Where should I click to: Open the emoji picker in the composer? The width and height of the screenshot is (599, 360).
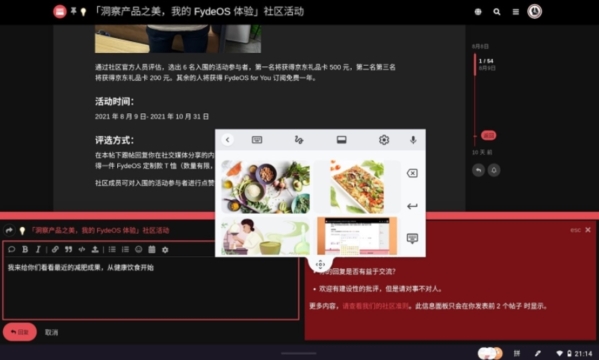(x=139, y=250)
